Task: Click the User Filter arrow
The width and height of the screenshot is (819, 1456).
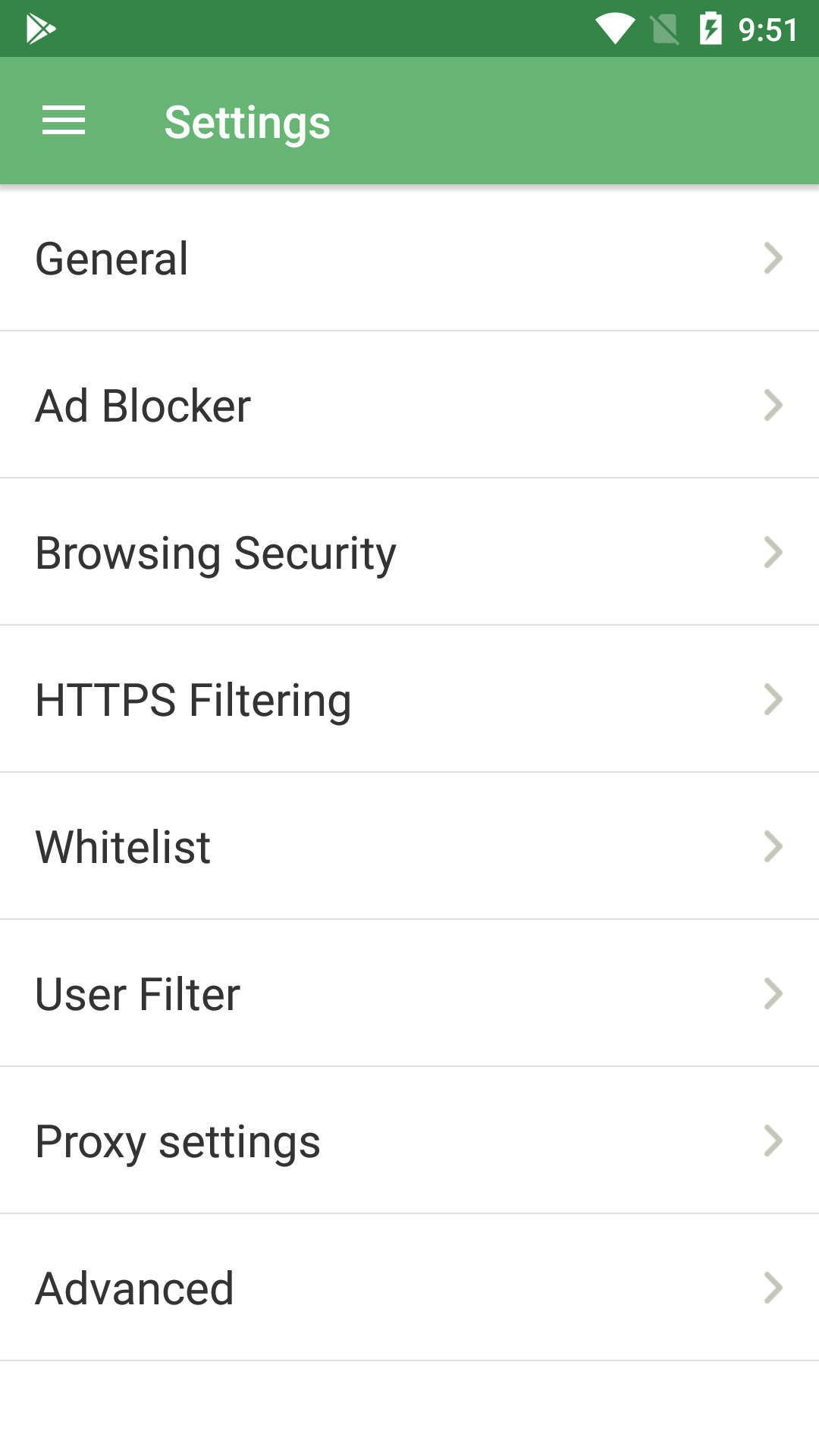Action: pos(773,993)
